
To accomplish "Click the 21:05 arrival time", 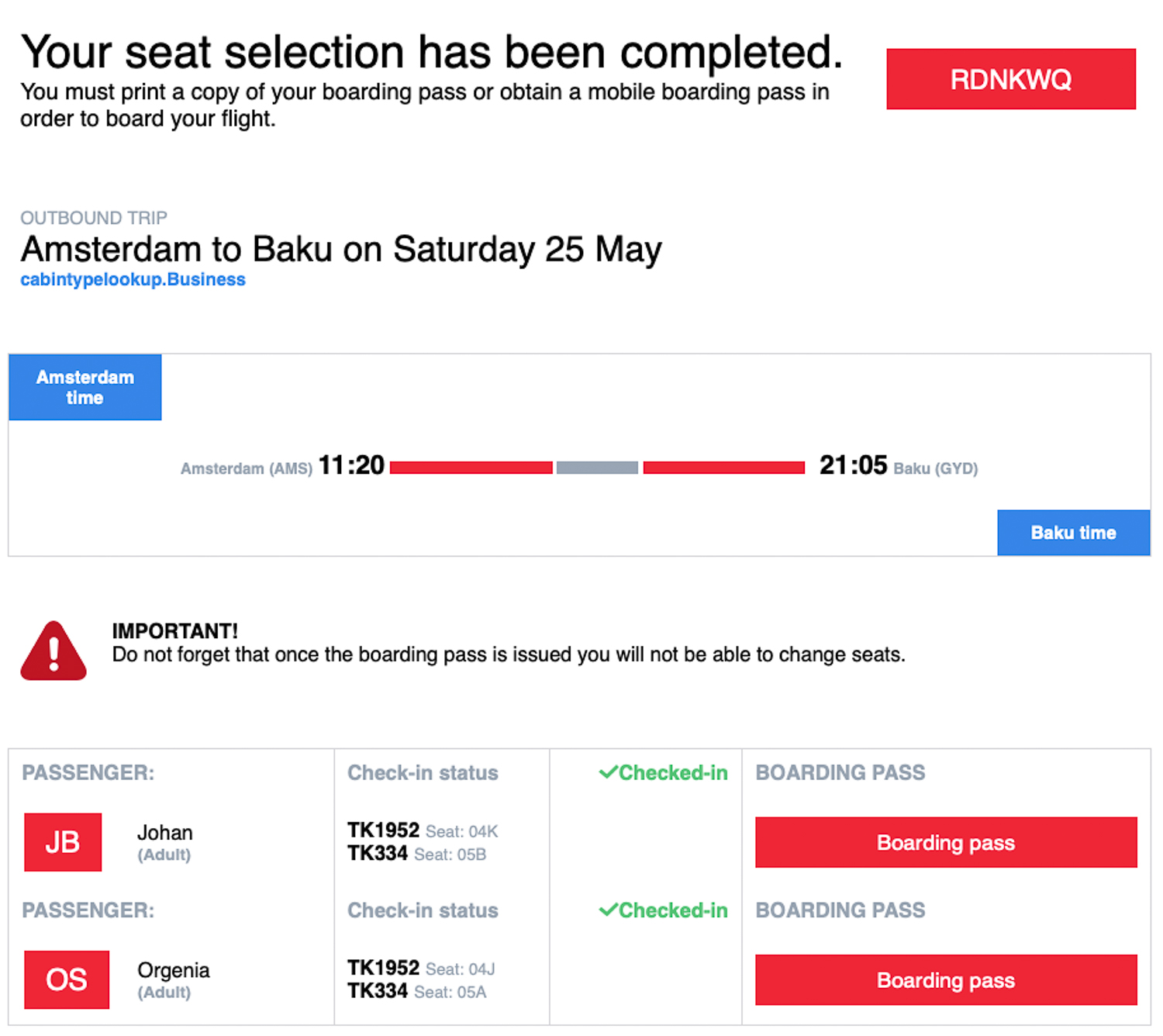I will (x=853, y=465).
